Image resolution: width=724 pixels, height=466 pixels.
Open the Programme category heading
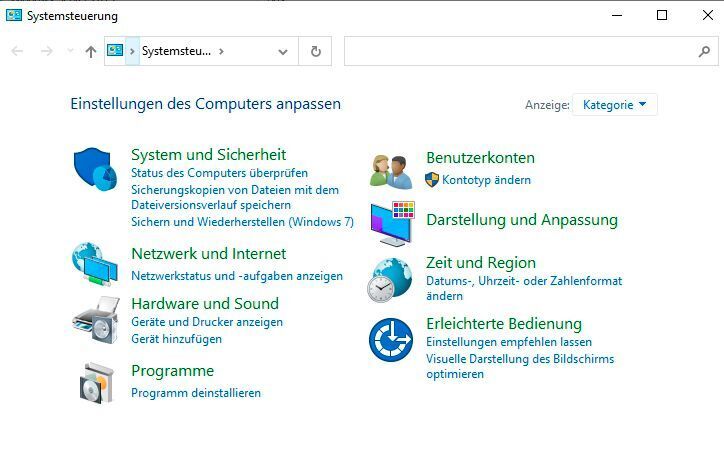(173, 371)
